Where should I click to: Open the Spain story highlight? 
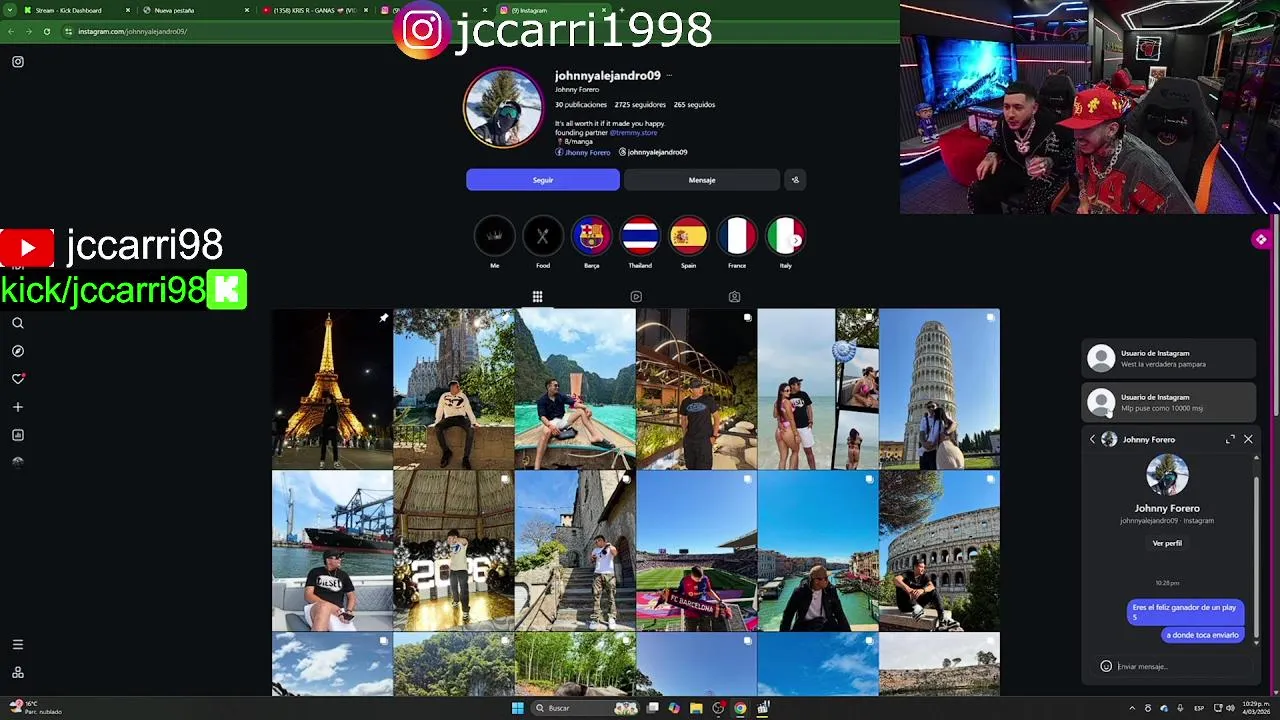pyautogui.click(x=688, y=236)
